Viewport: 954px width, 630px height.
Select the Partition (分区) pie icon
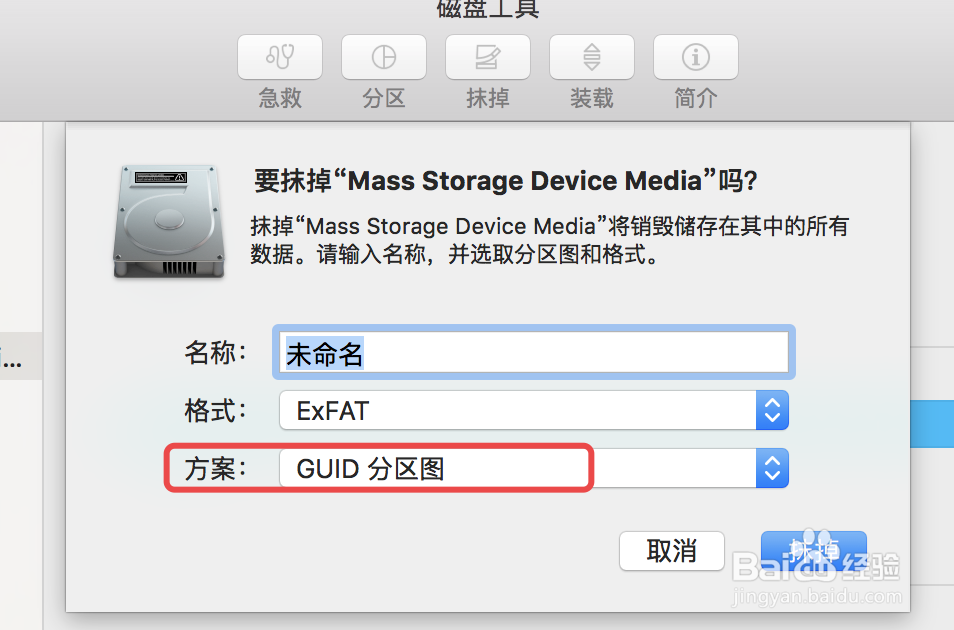[384, 57]
